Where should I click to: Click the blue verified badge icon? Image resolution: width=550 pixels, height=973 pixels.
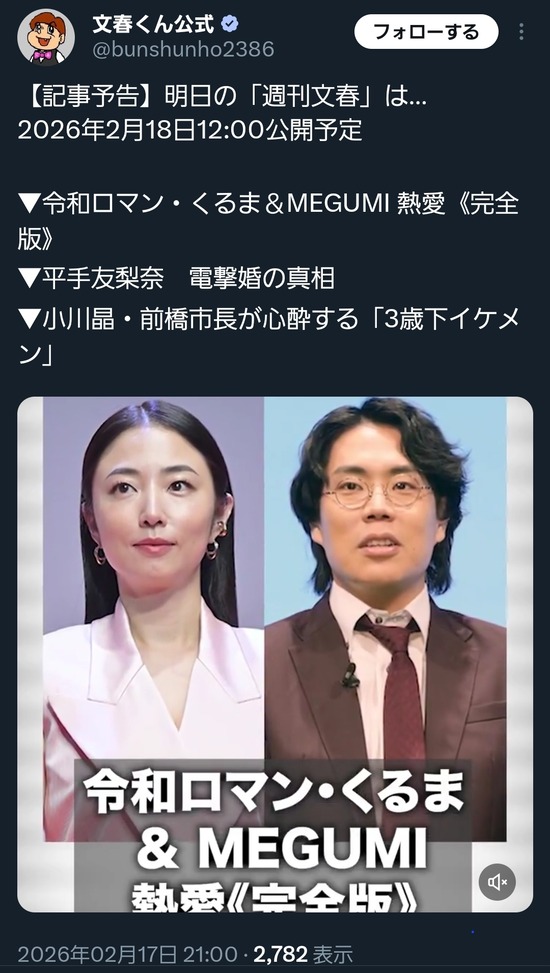pos(230,25)
